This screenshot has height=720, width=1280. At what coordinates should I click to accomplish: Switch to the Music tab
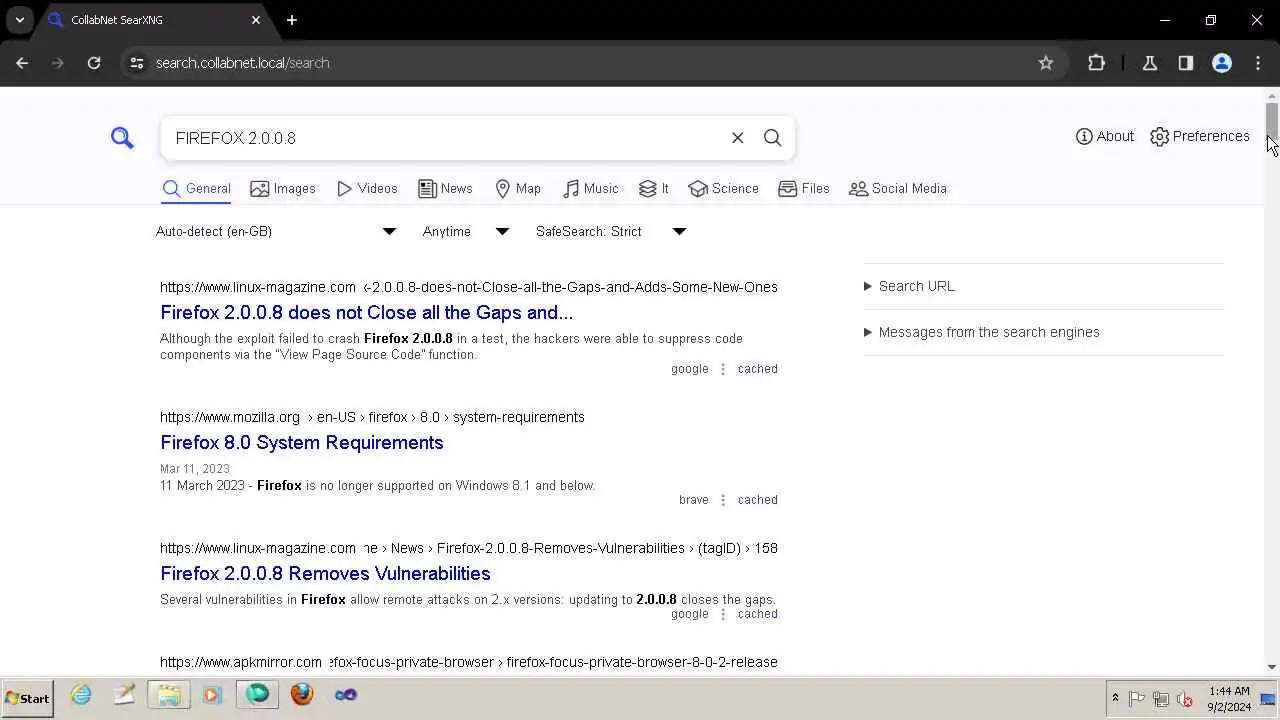590,188
